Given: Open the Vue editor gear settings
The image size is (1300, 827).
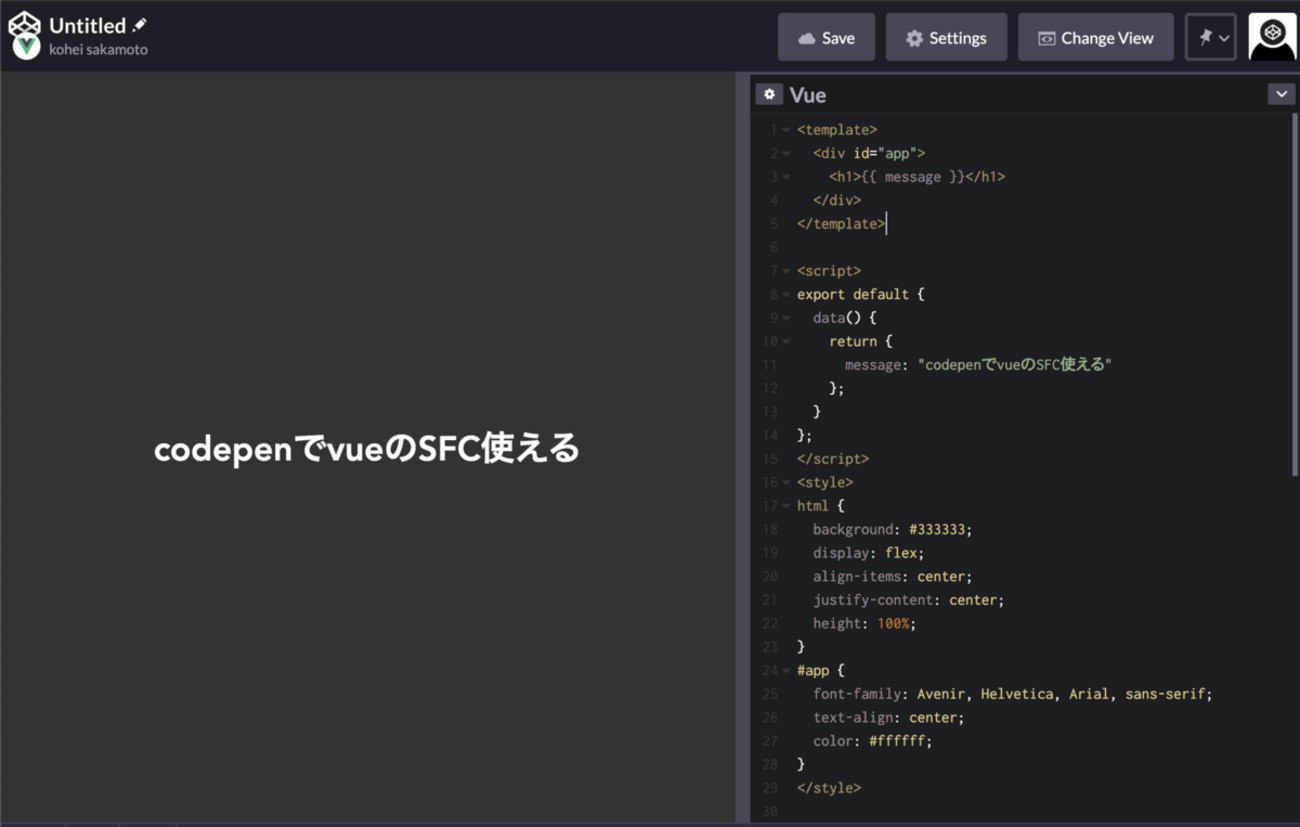Looking at the screenshot, I should pyautogui.click(x=768, y=94).
